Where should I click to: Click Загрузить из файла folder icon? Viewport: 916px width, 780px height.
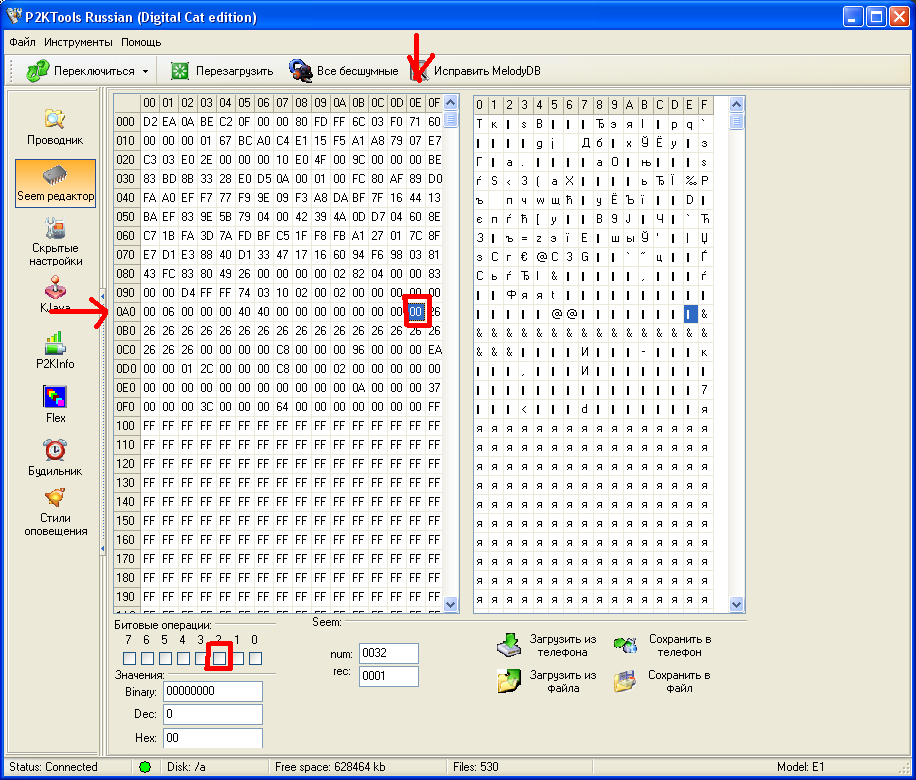tap(509, 681)
